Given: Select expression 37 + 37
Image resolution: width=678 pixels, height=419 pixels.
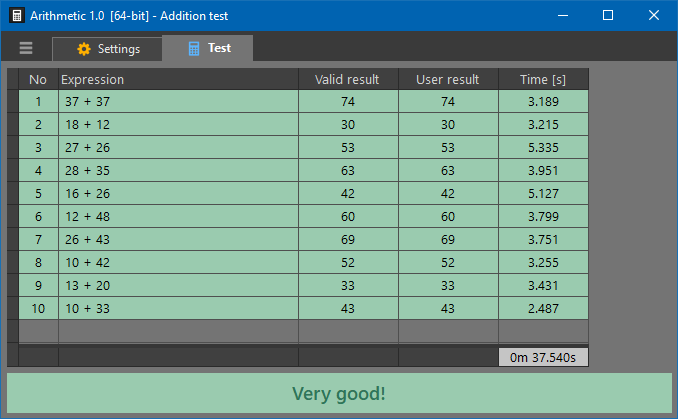Looking at the screenshot, I should 178,102.
